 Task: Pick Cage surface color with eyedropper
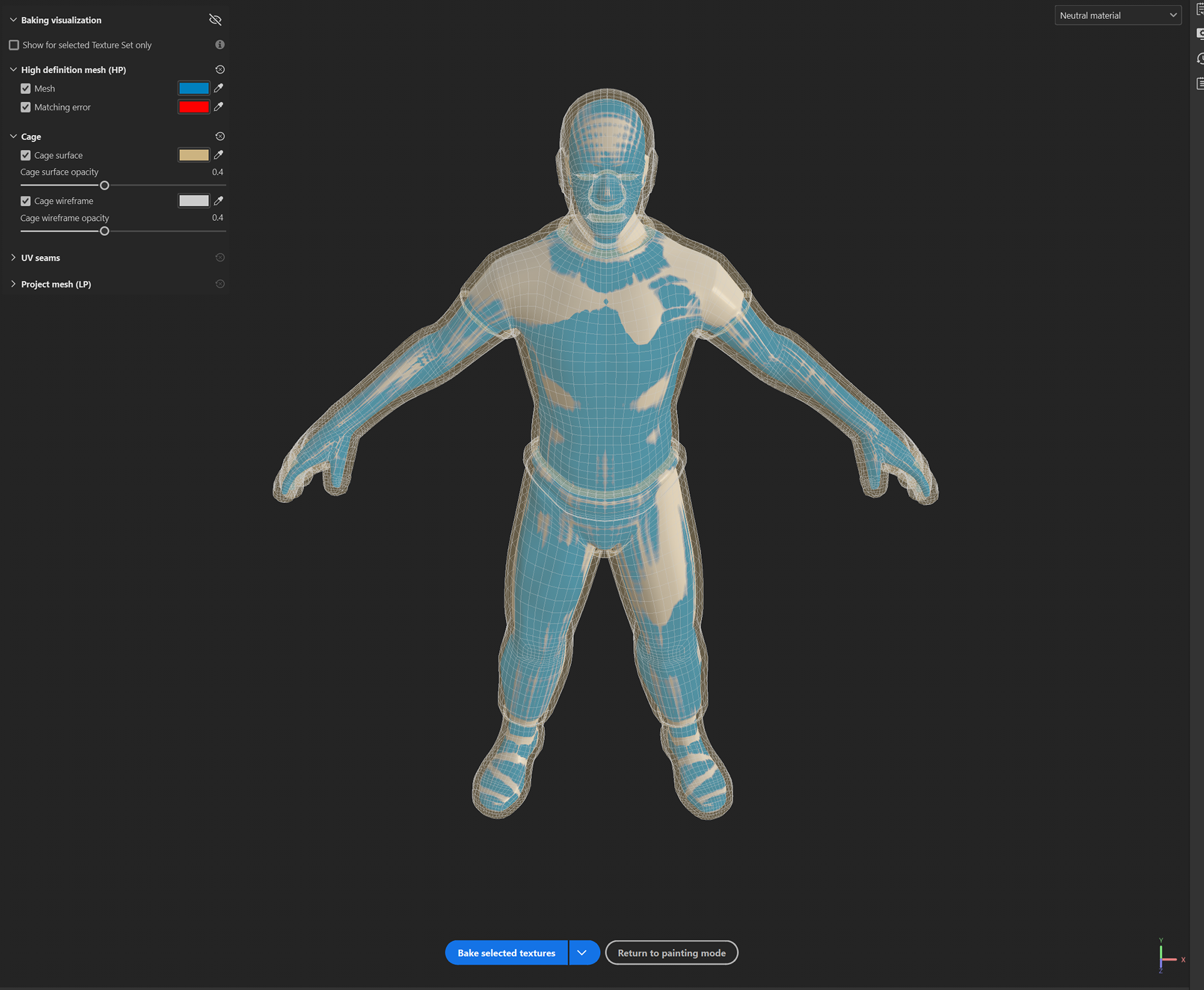tap(218, 155)
